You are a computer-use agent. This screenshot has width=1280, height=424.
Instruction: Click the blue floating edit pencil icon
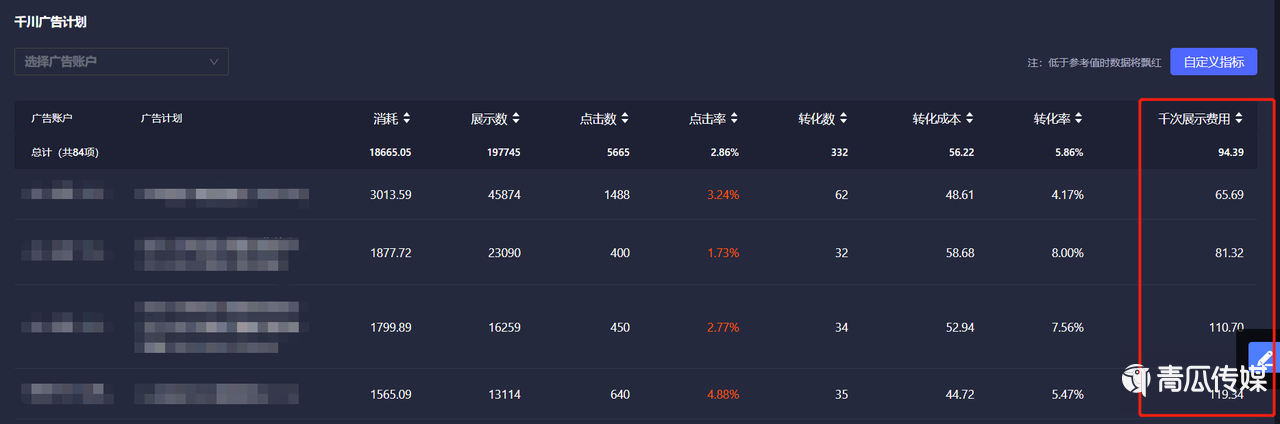tap(1265, 357)
